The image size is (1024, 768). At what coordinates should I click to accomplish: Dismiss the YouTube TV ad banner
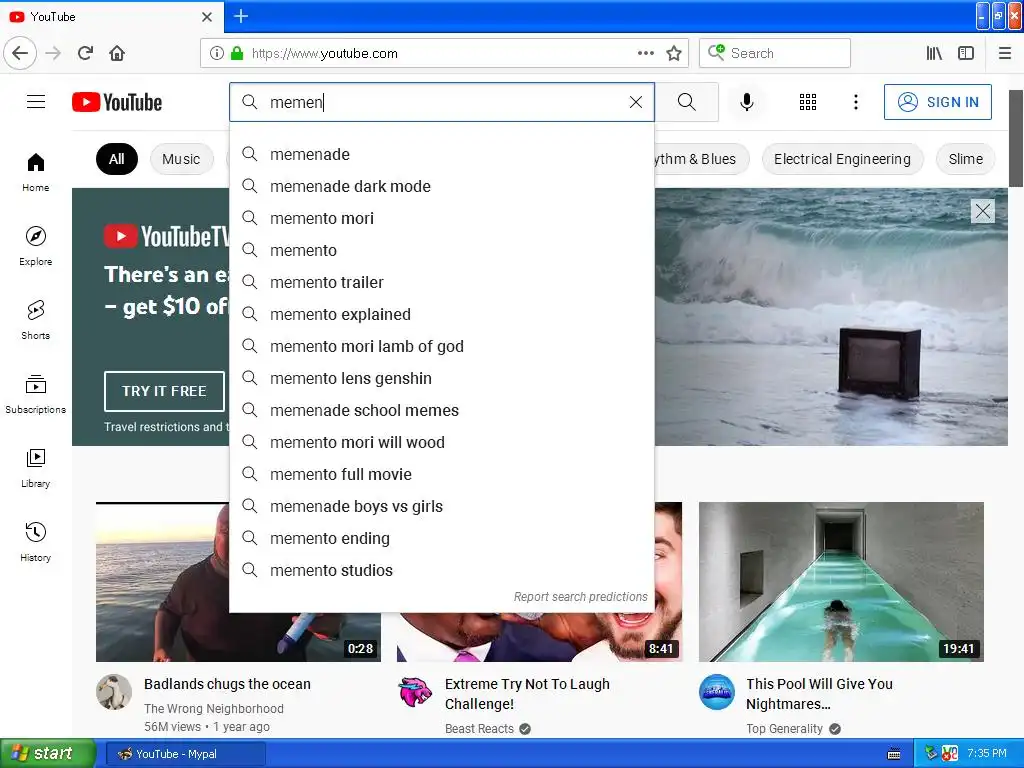click(983, 211)
